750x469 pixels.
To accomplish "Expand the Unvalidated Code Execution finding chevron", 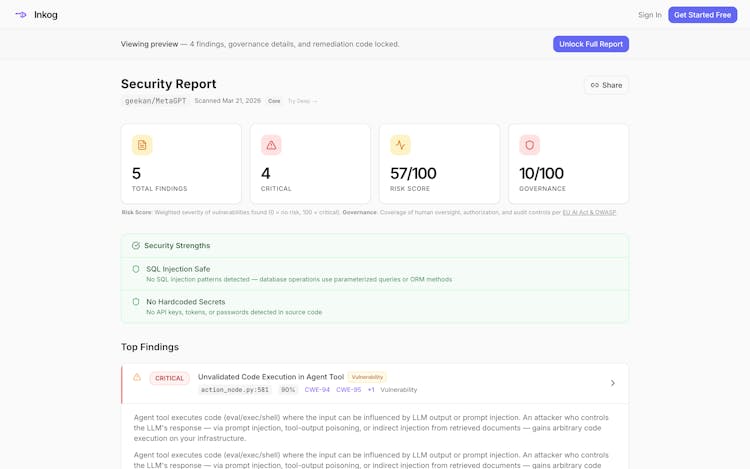I will pyautogui.click(x=612, y=383).
